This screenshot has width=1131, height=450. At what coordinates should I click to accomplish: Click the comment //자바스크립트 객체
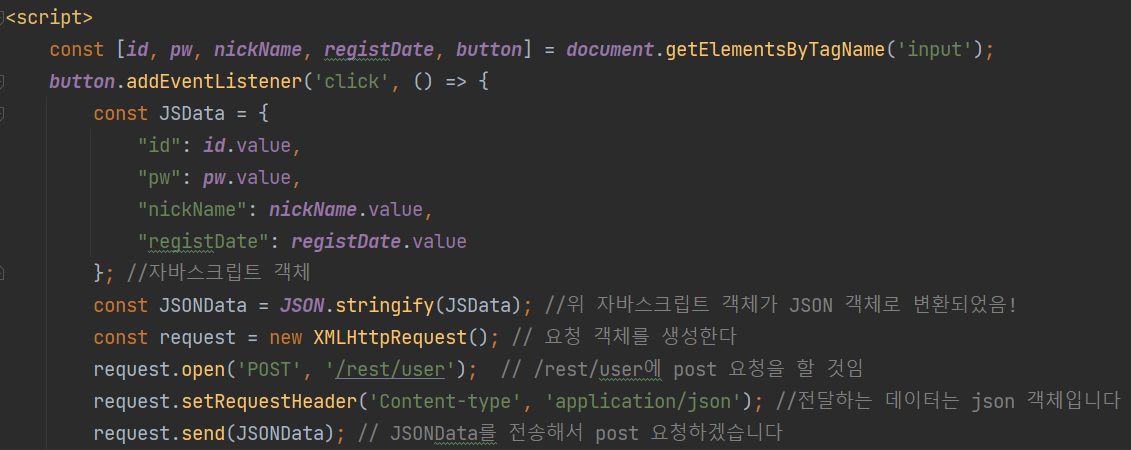point(219,273)
